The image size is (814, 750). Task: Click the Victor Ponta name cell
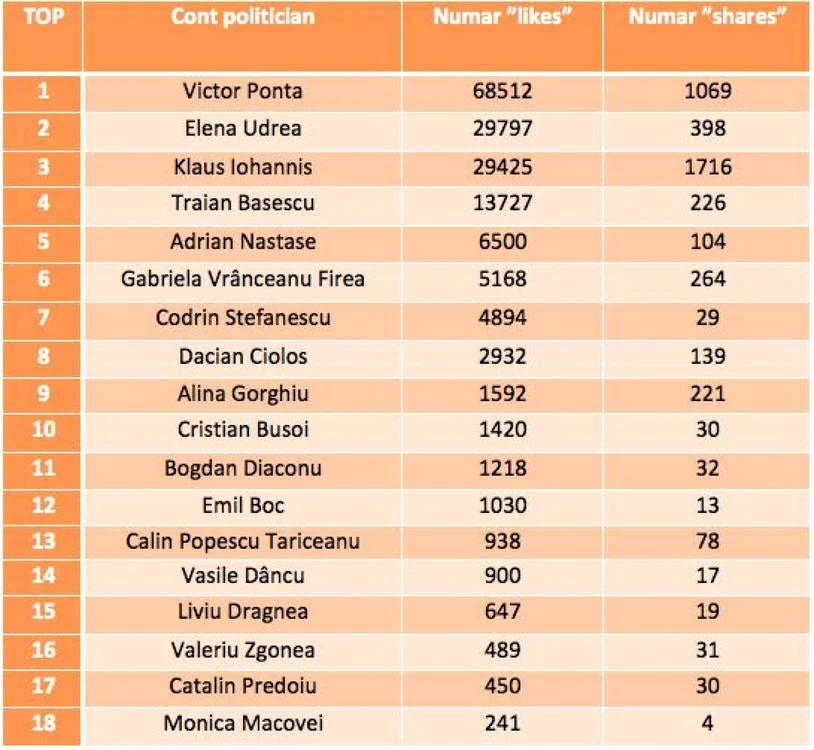[242, 92]
